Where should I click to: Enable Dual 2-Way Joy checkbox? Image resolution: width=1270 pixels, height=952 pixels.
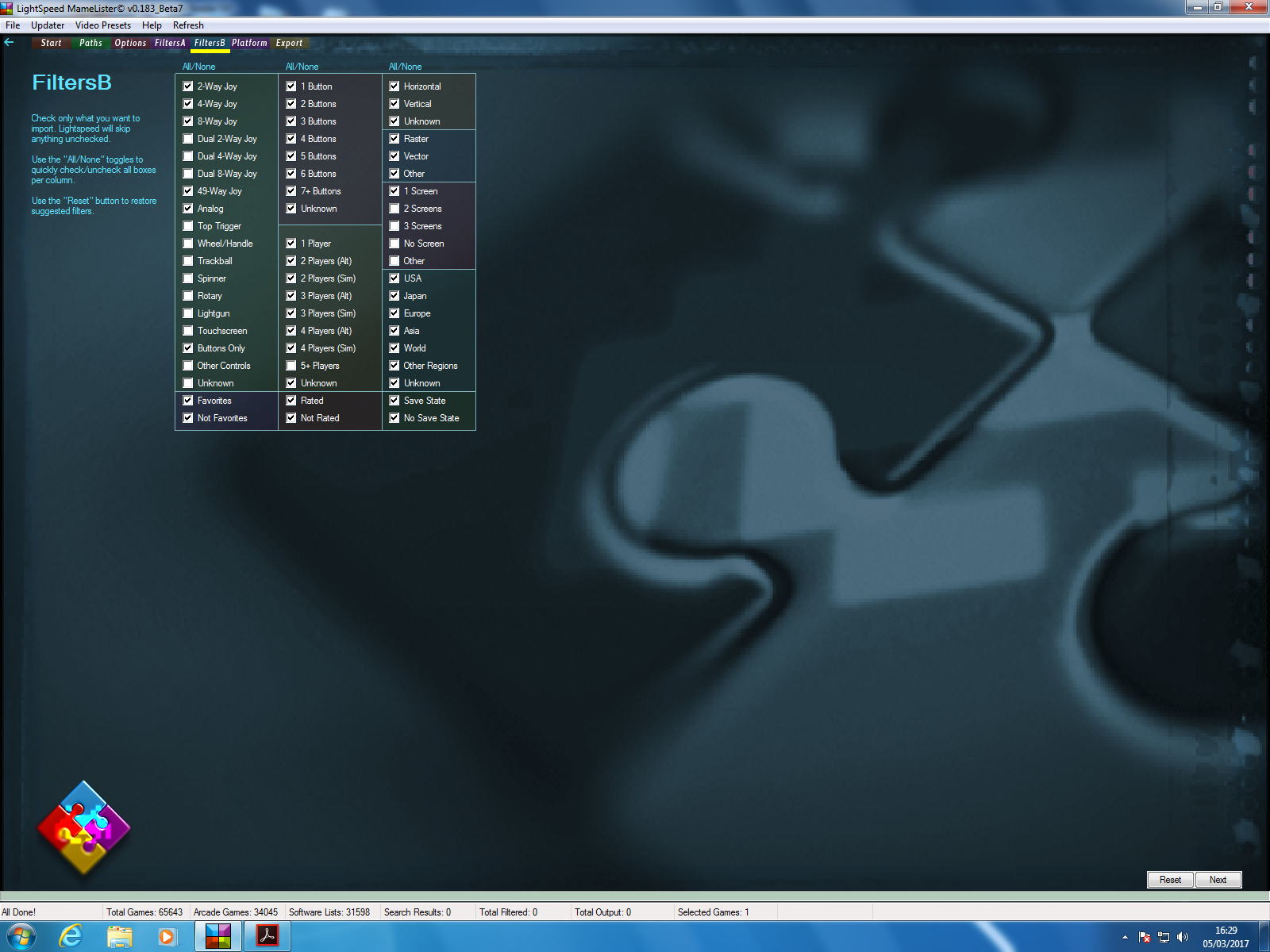(188, 139)
